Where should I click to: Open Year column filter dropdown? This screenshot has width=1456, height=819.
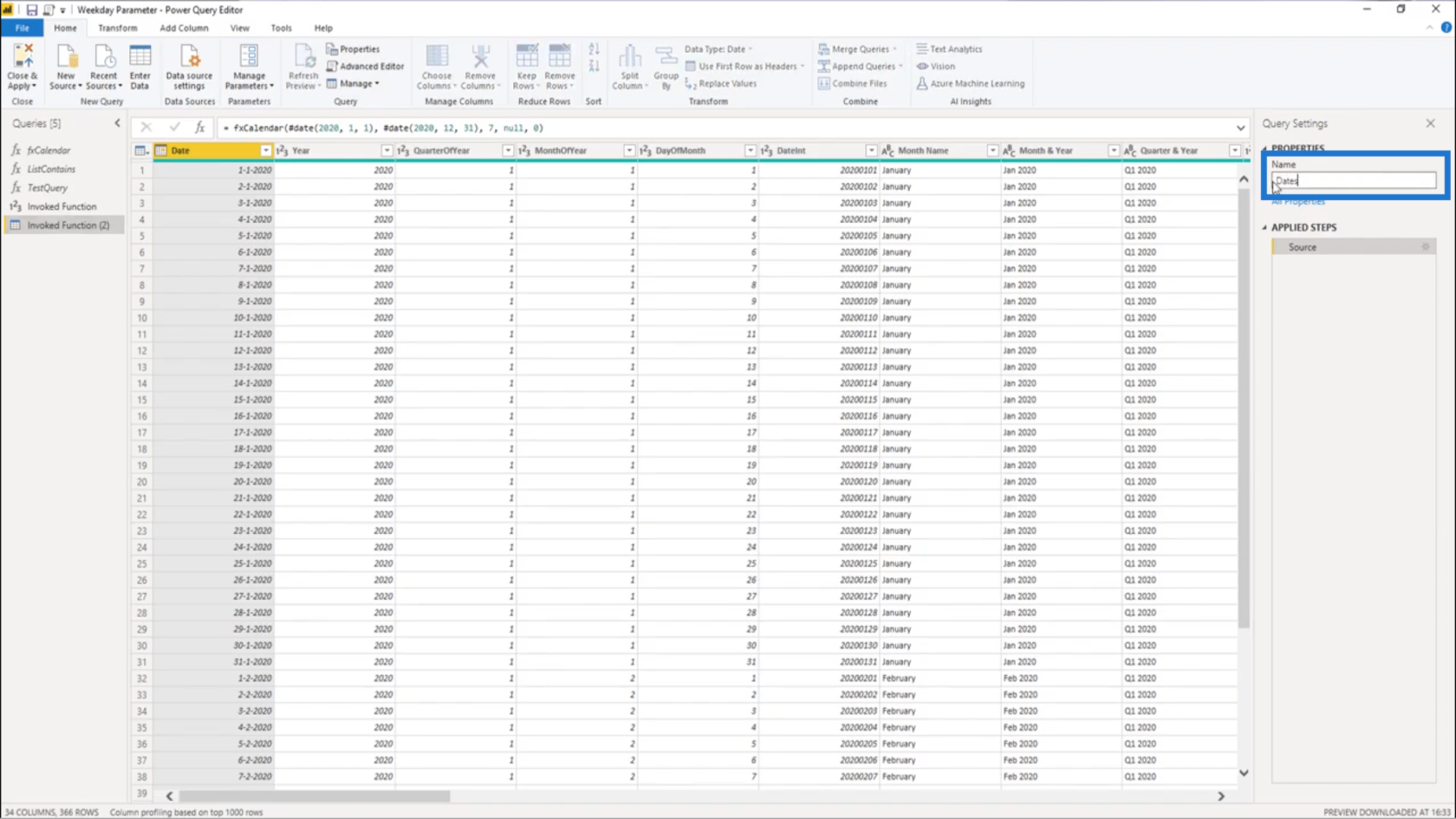click(x=387, y=151)
